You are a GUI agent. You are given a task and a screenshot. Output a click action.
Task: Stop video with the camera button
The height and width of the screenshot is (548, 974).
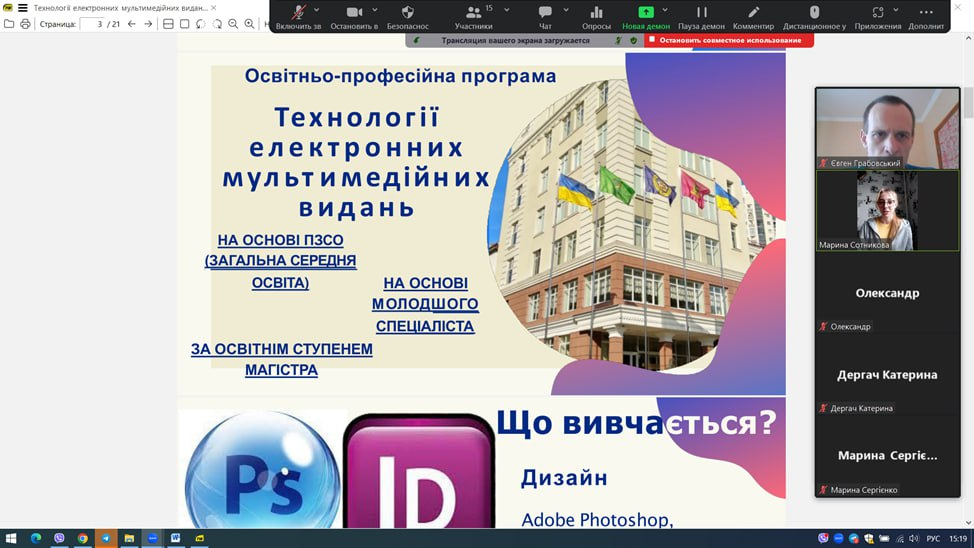pos(354,13)
